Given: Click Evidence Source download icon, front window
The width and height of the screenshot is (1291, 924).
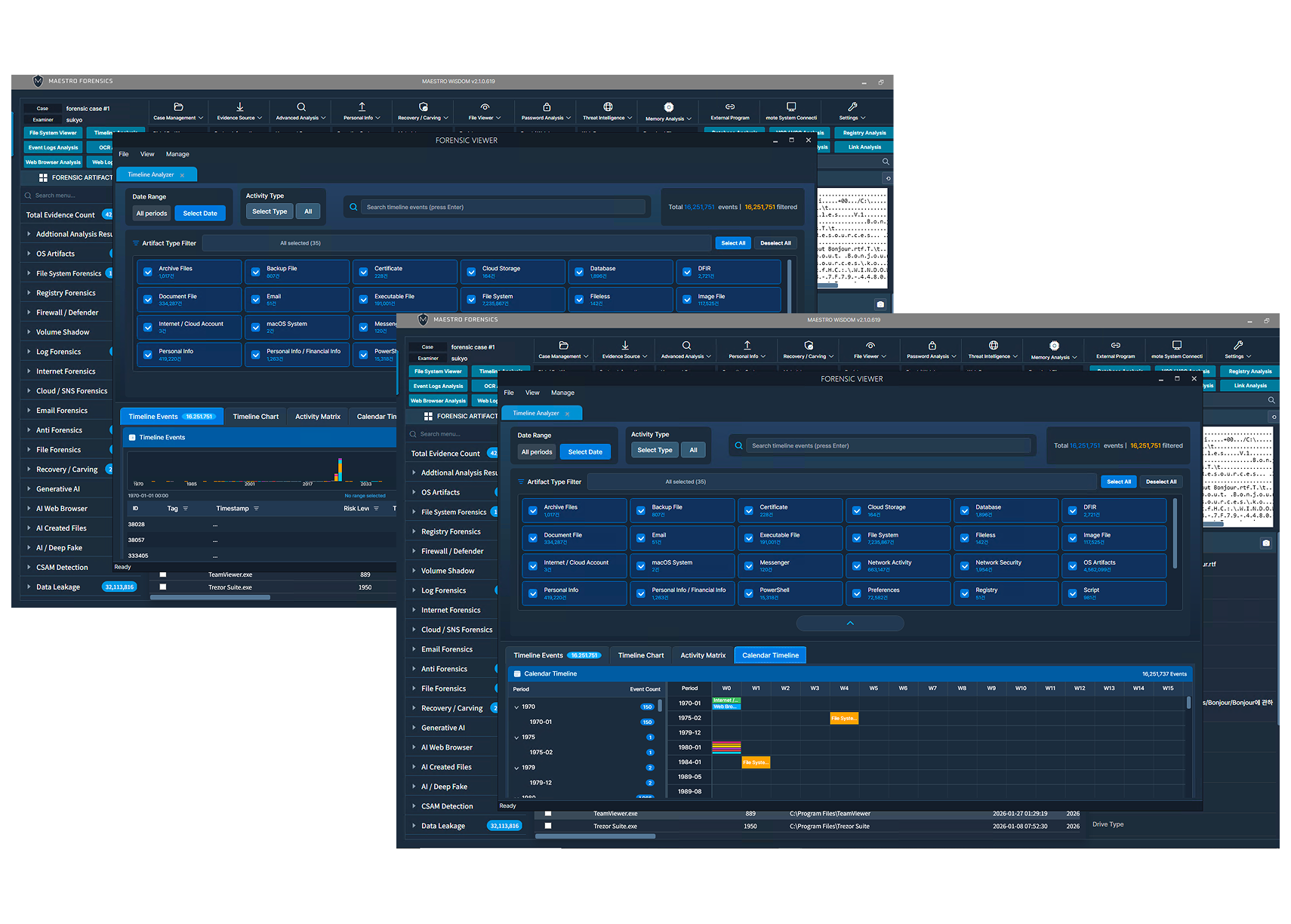Looking at the screenshot, I should [x=625, y=345].
